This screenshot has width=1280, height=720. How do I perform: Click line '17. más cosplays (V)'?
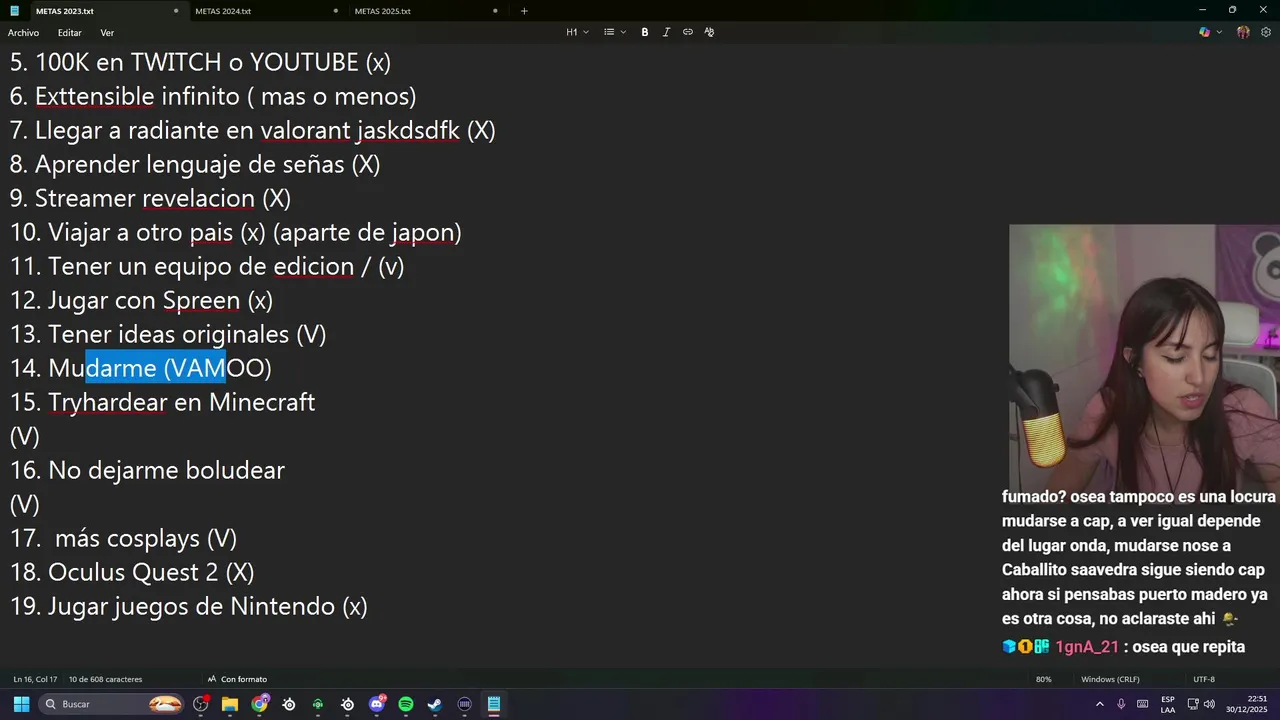[124, 538]
